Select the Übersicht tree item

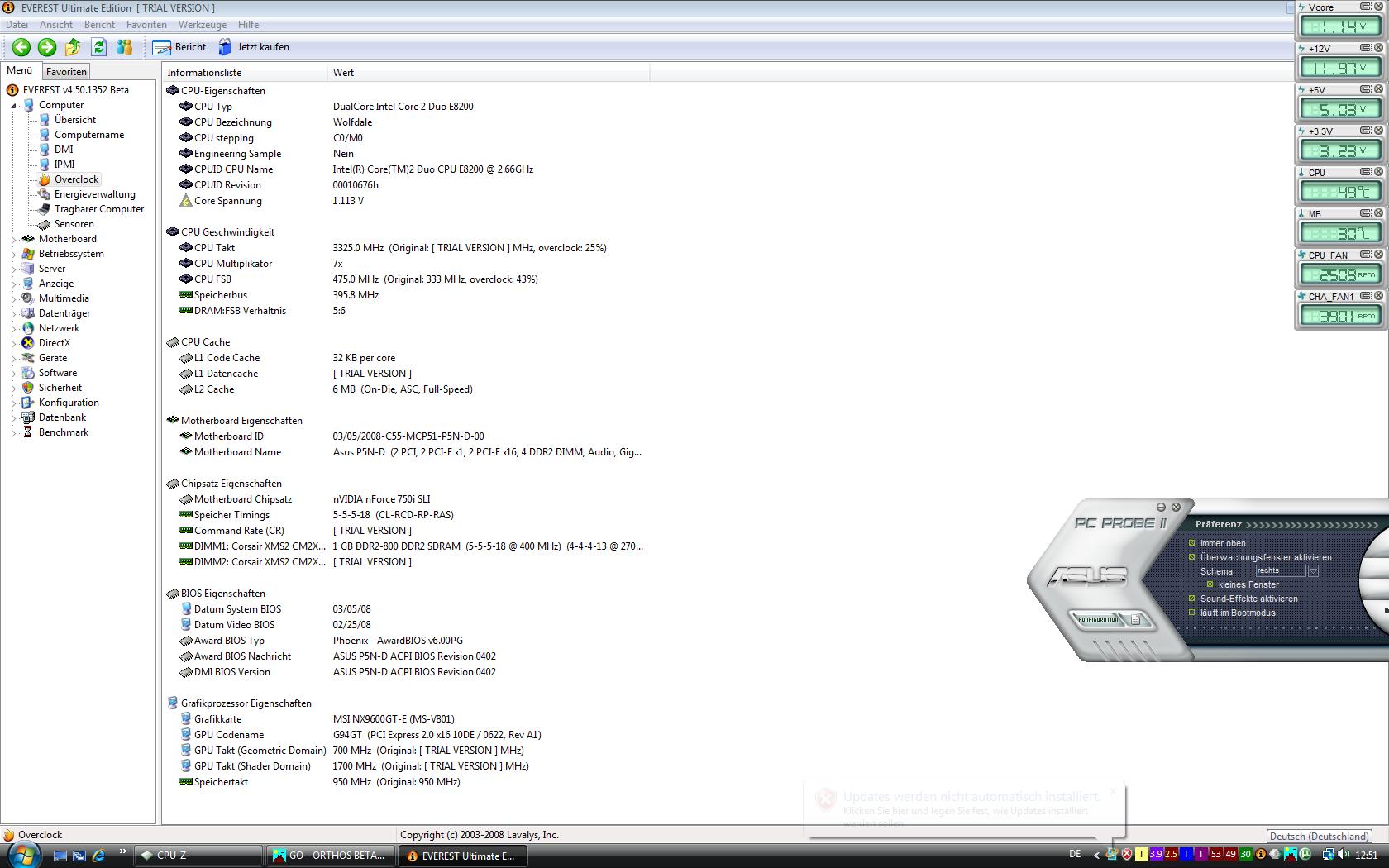(75, 120)
